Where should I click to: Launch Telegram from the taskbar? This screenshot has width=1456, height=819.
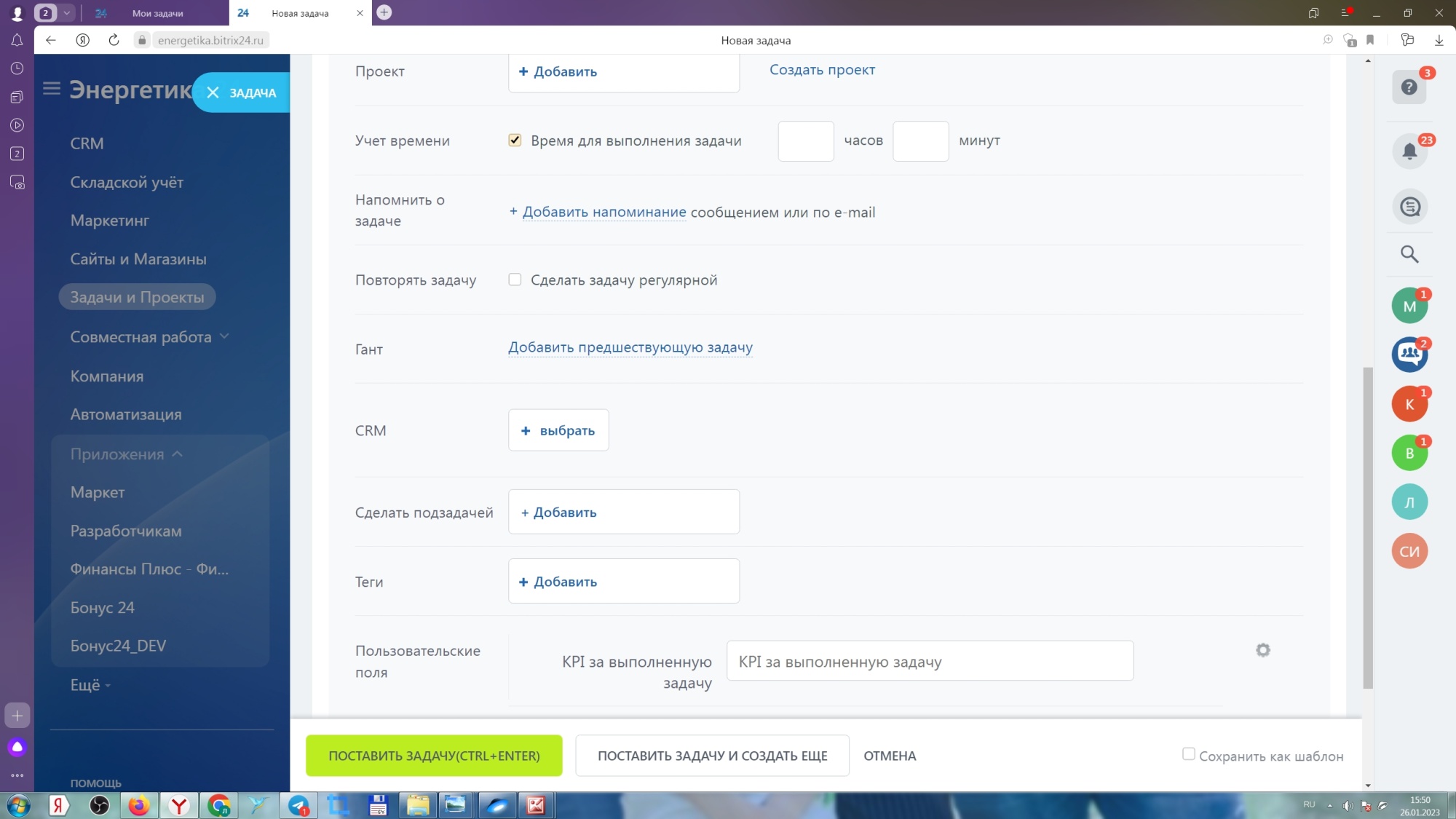[x=298, y=805]
